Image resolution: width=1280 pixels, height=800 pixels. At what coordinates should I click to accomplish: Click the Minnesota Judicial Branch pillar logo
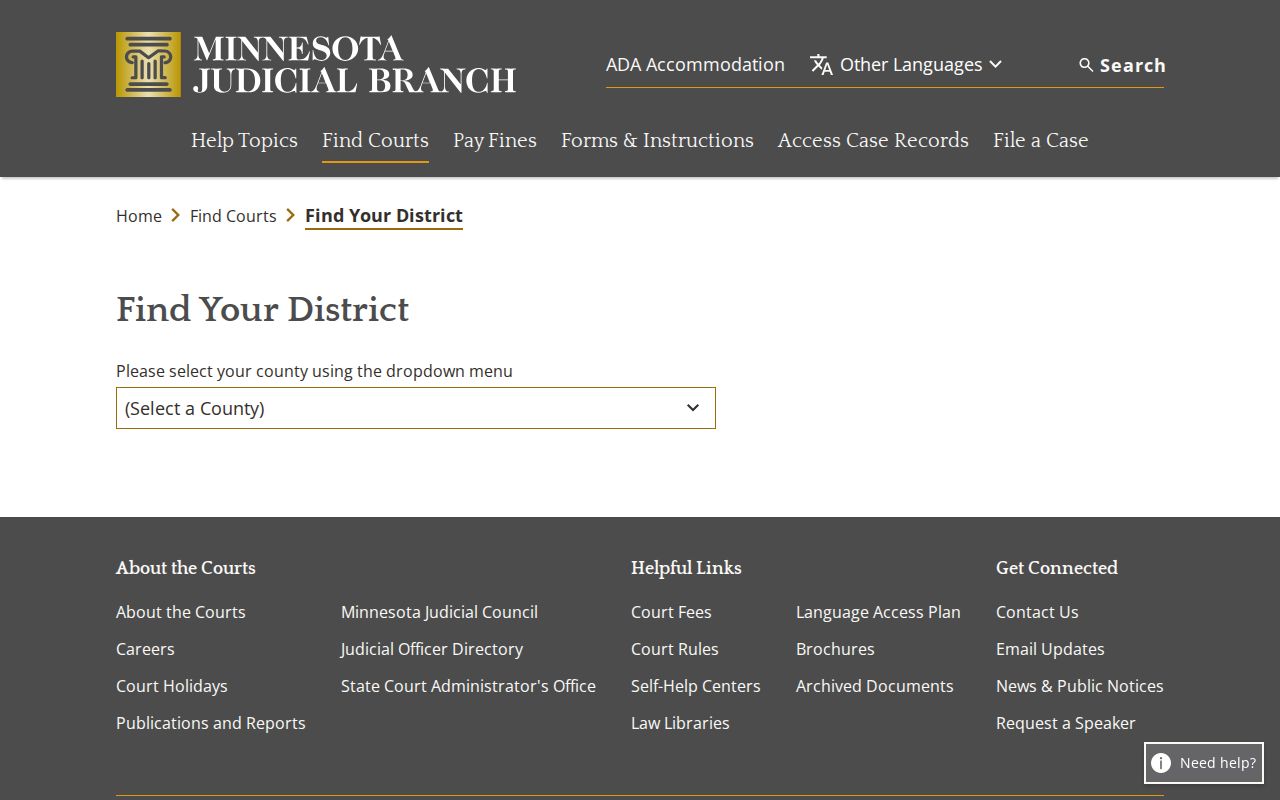(148, 64)
